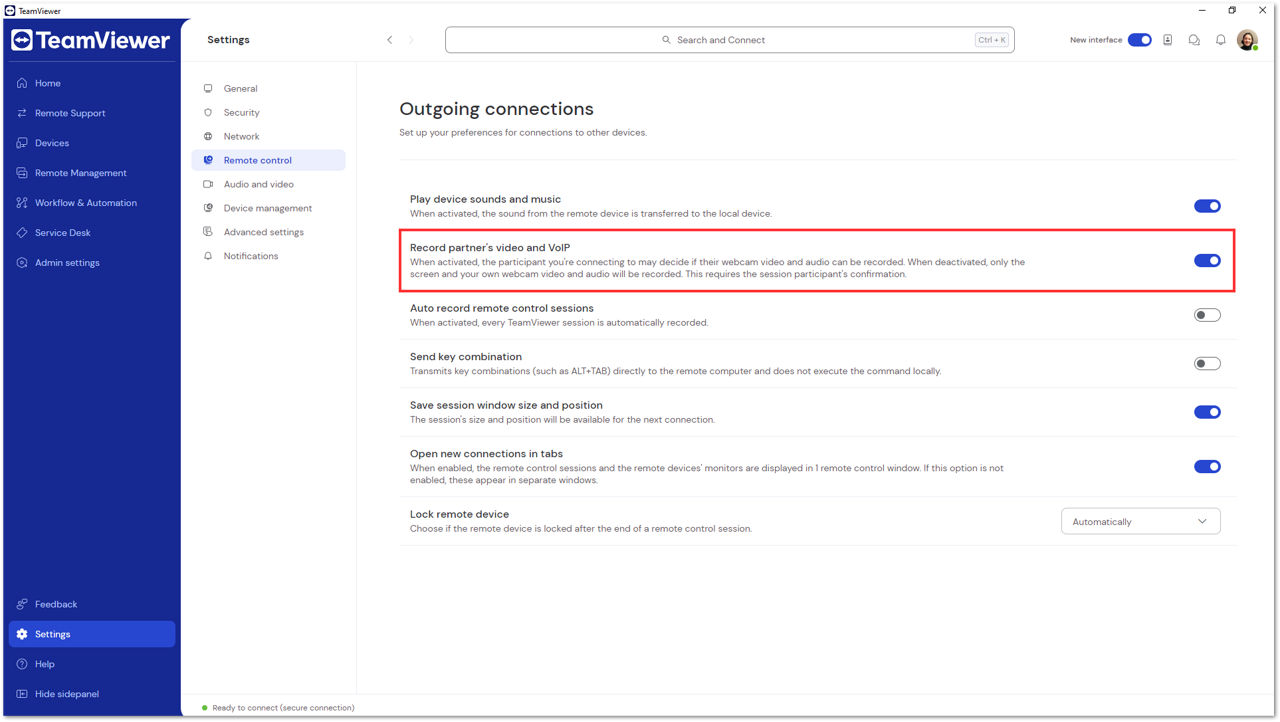The height and width of the screenshot is (722, 1280).
Task: Click the Feedback icon in the sidebar
Action: click(22, 604)
